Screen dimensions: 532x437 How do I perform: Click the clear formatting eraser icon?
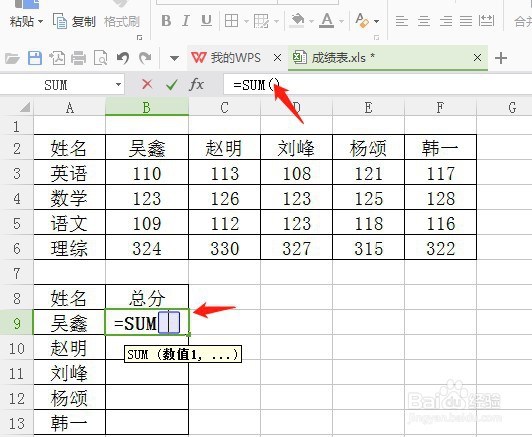click(362, 20)
